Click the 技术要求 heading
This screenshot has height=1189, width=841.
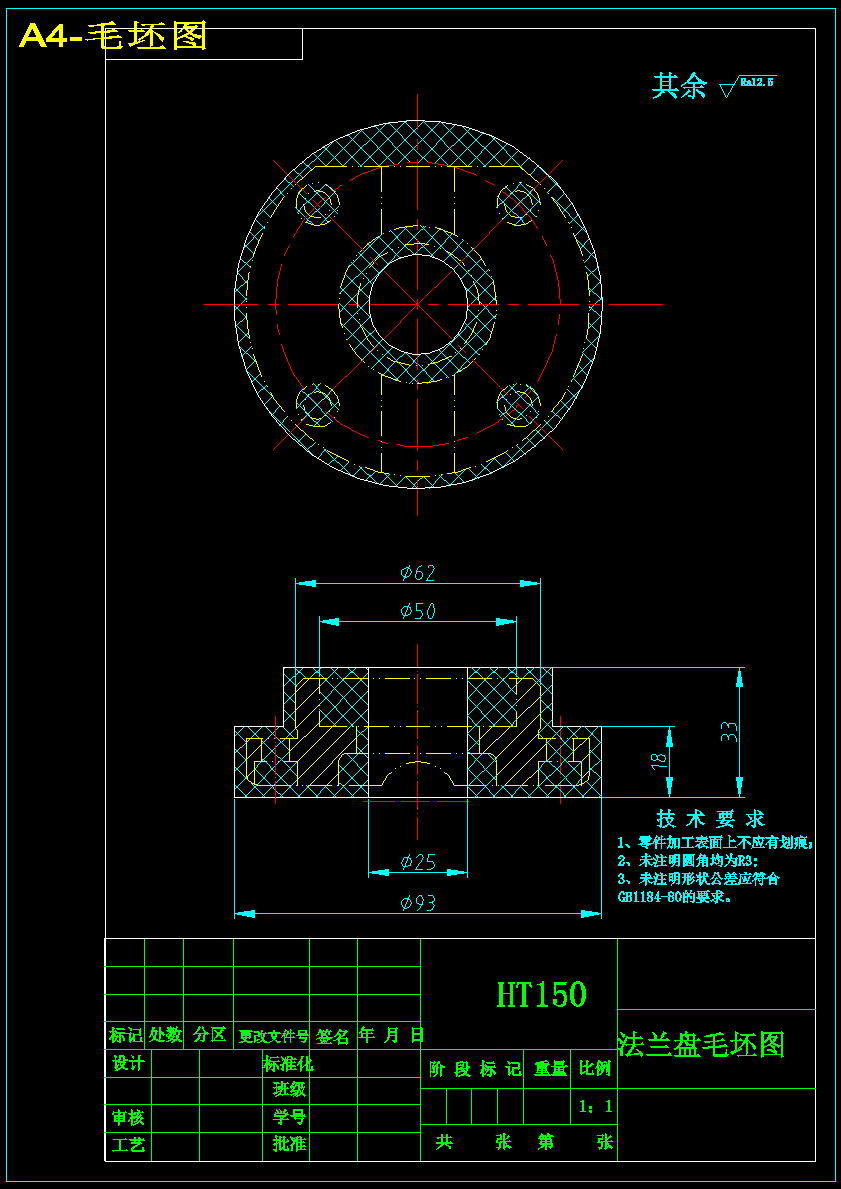coord(711,819)
